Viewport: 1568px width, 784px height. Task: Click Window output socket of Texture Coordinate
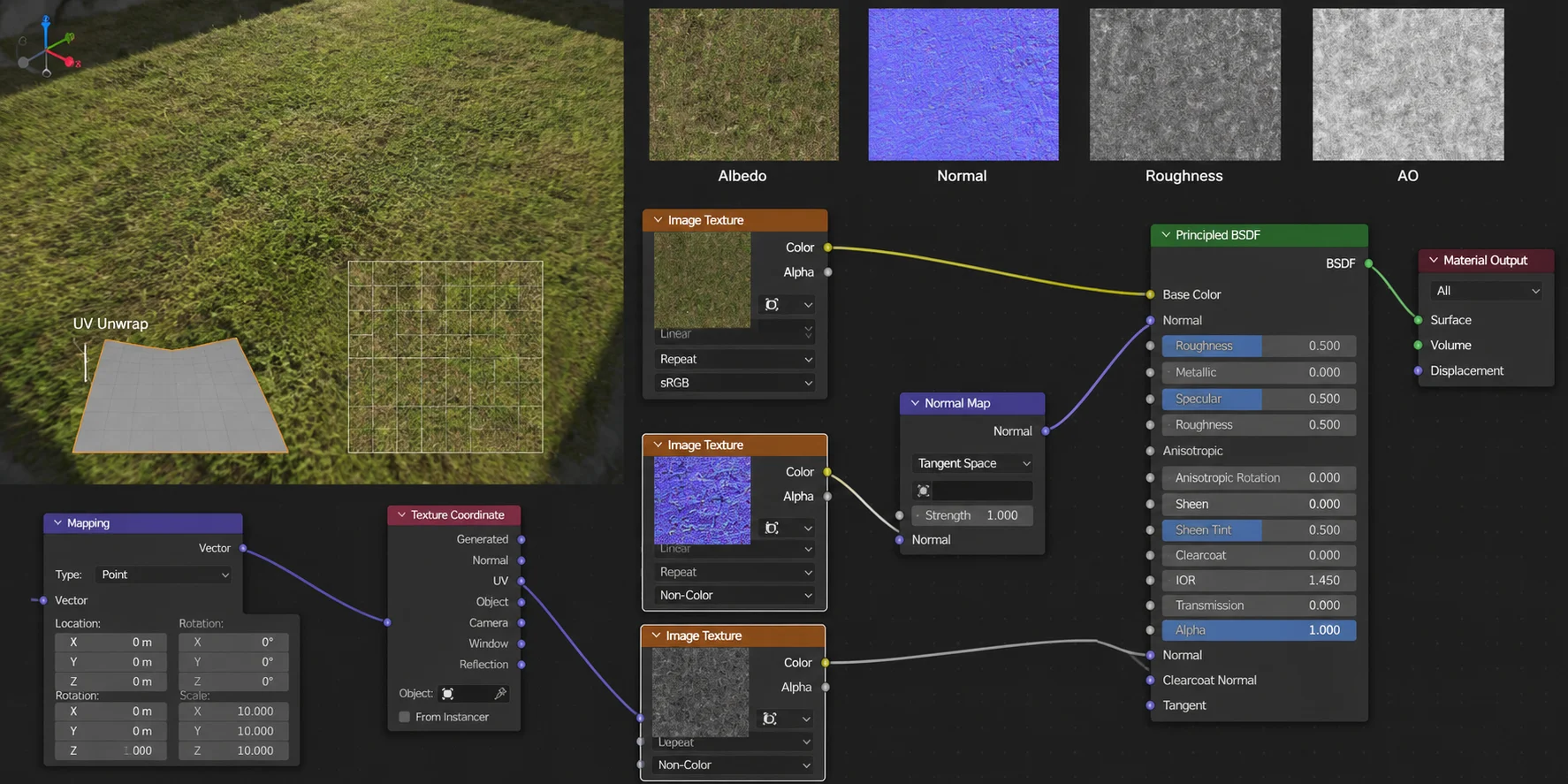coord(521,643)
